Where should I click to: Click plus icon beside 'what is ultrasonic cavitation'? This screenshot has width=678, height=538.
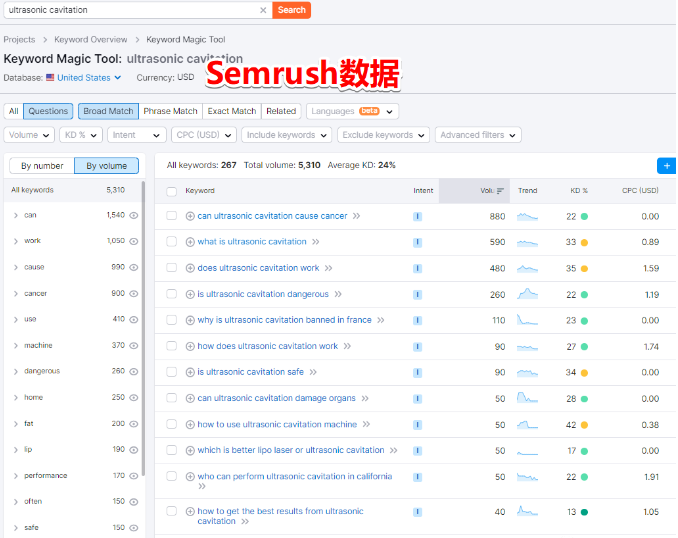coord(190,242)
